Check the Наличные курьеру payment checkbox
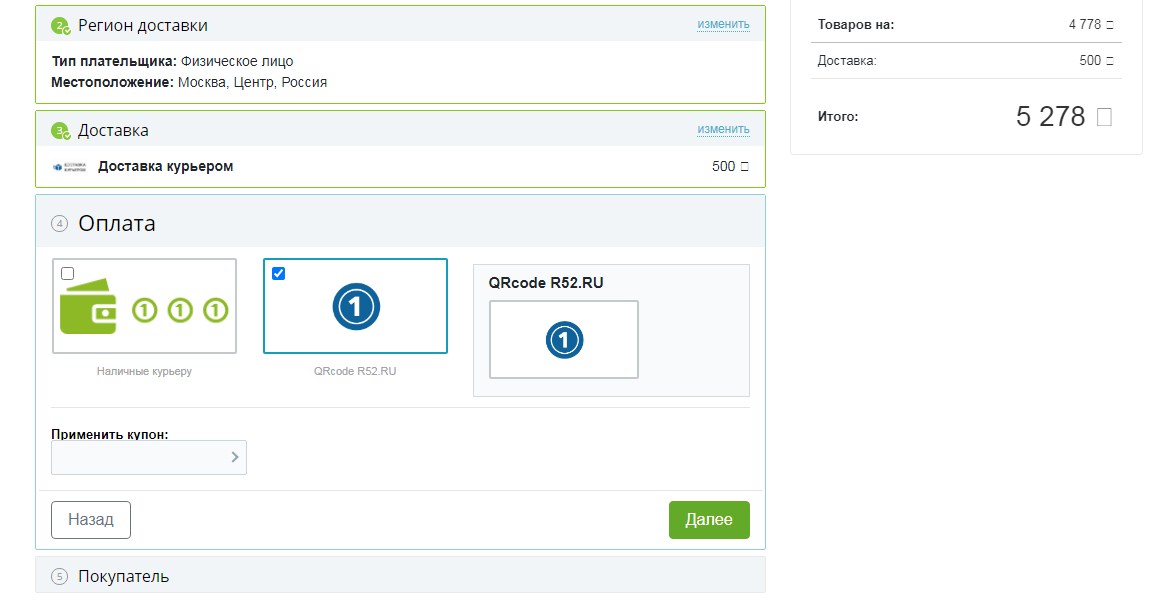This screenshot has height=615, width=1152. 67,273
